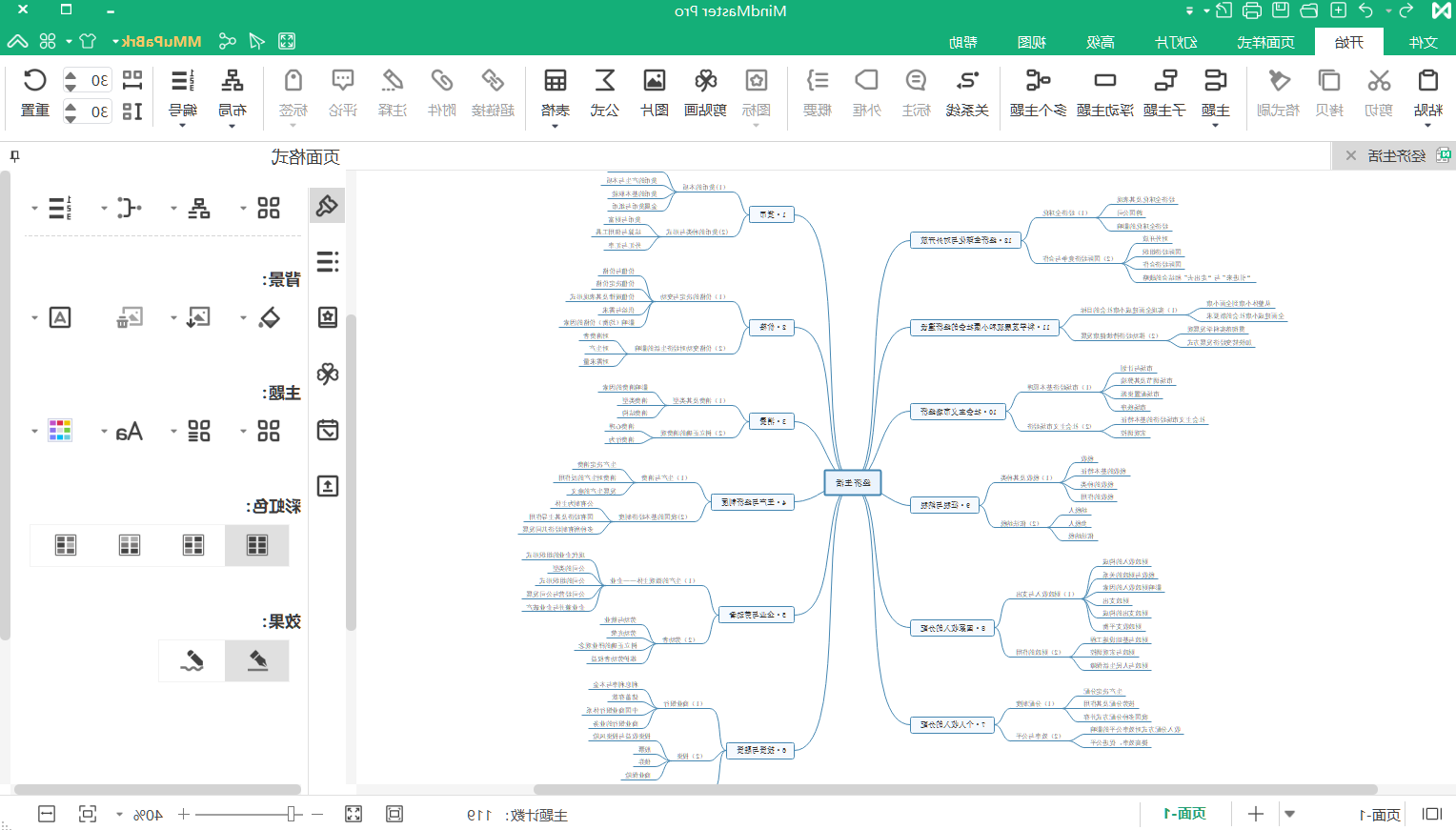1456x830 pixels.
Task: Switch to Page Style (页面样式) tab
Action: coord(1266,42)
